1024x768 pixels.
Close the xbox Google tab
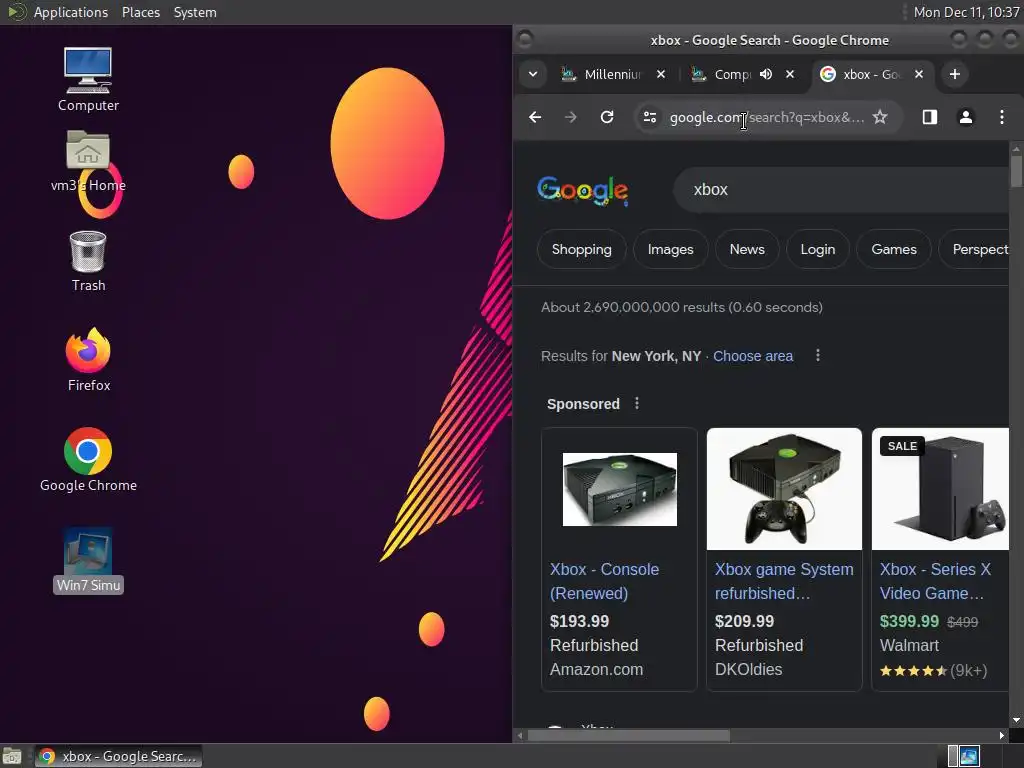coord(919,74)
